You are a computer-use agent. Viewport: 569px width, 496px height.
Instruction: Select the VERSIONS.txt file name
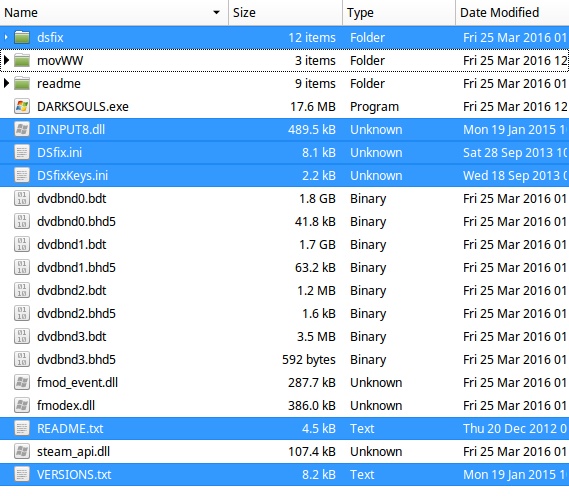pos(74,475)
